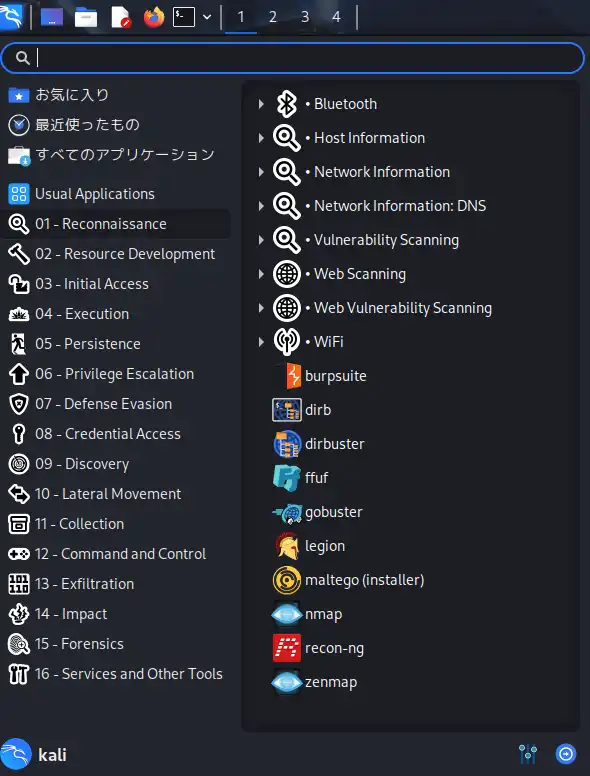The height and width of the screenshot is (776, 590).
Task: Switch to workspace 3
Action: coord(304,17)
